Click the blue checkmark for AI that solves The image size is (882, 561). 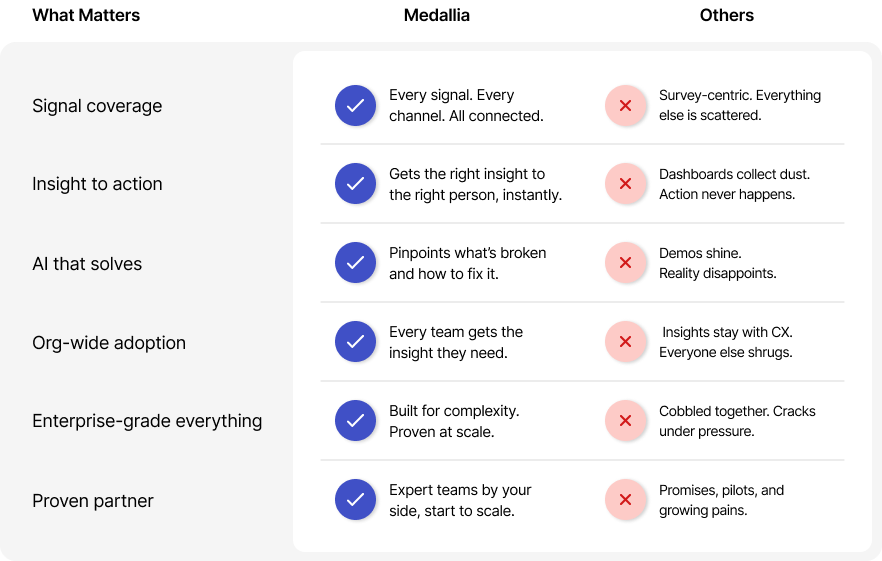click(354, 263)
